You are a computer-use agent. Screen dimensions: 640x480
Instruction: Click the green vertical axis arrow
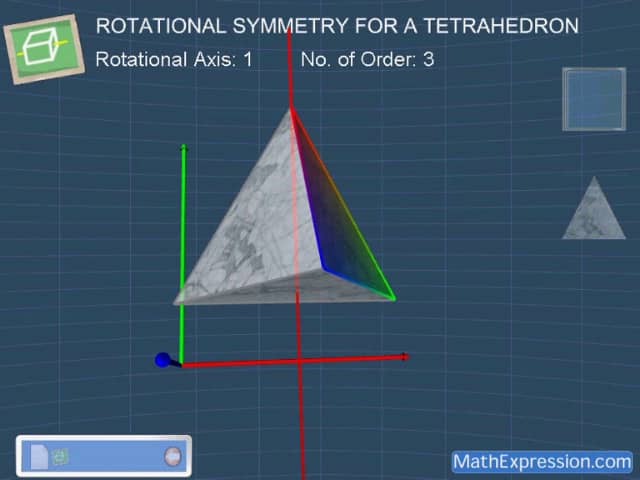coord(182,253)
